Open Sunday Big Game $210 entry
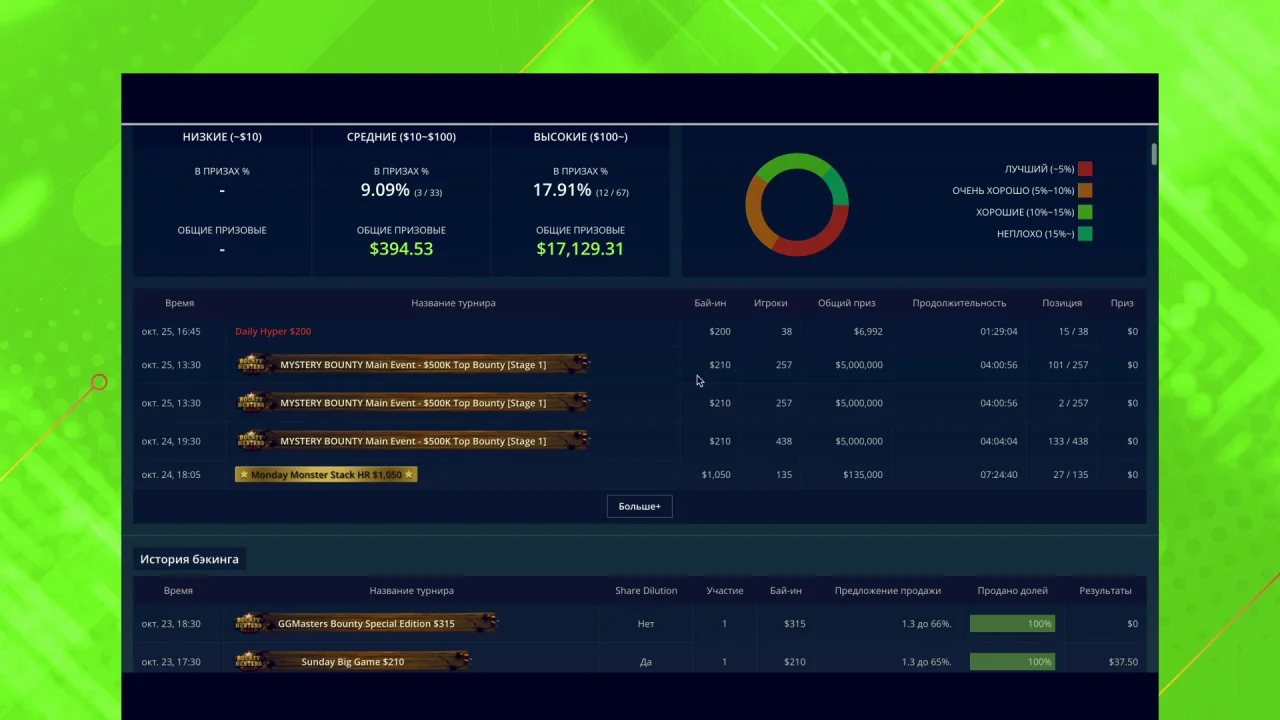The height and width of the screenshot is (720, 1280). pyautogui.click(x=353, y=661)
